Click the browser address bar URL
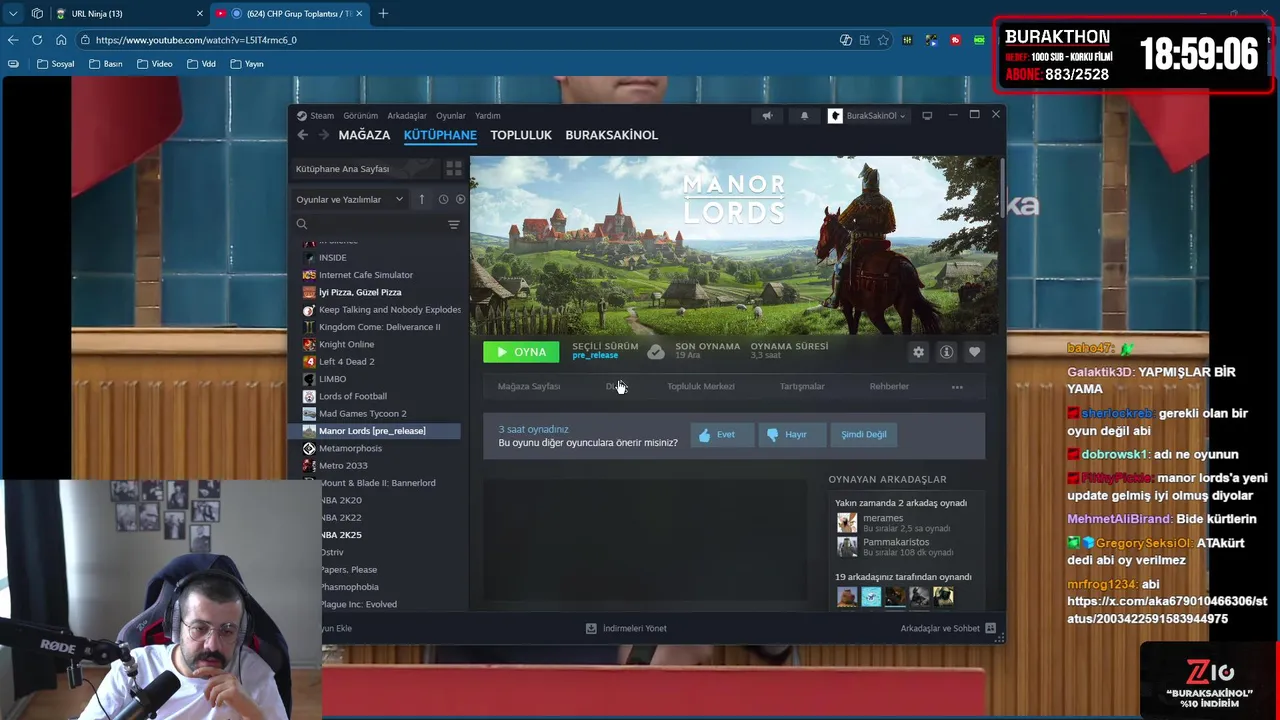Screen dimensions: 1280x720 click(196, 40)
